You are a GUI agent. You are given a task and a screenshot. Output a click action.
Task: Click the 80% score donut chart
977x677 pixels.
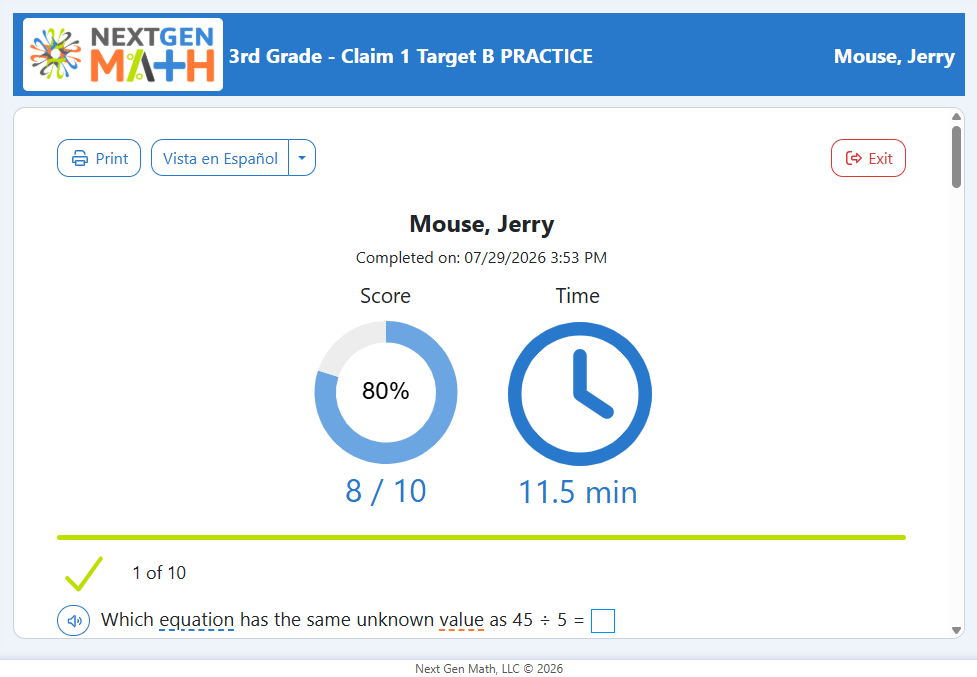[x=386, y=392]
